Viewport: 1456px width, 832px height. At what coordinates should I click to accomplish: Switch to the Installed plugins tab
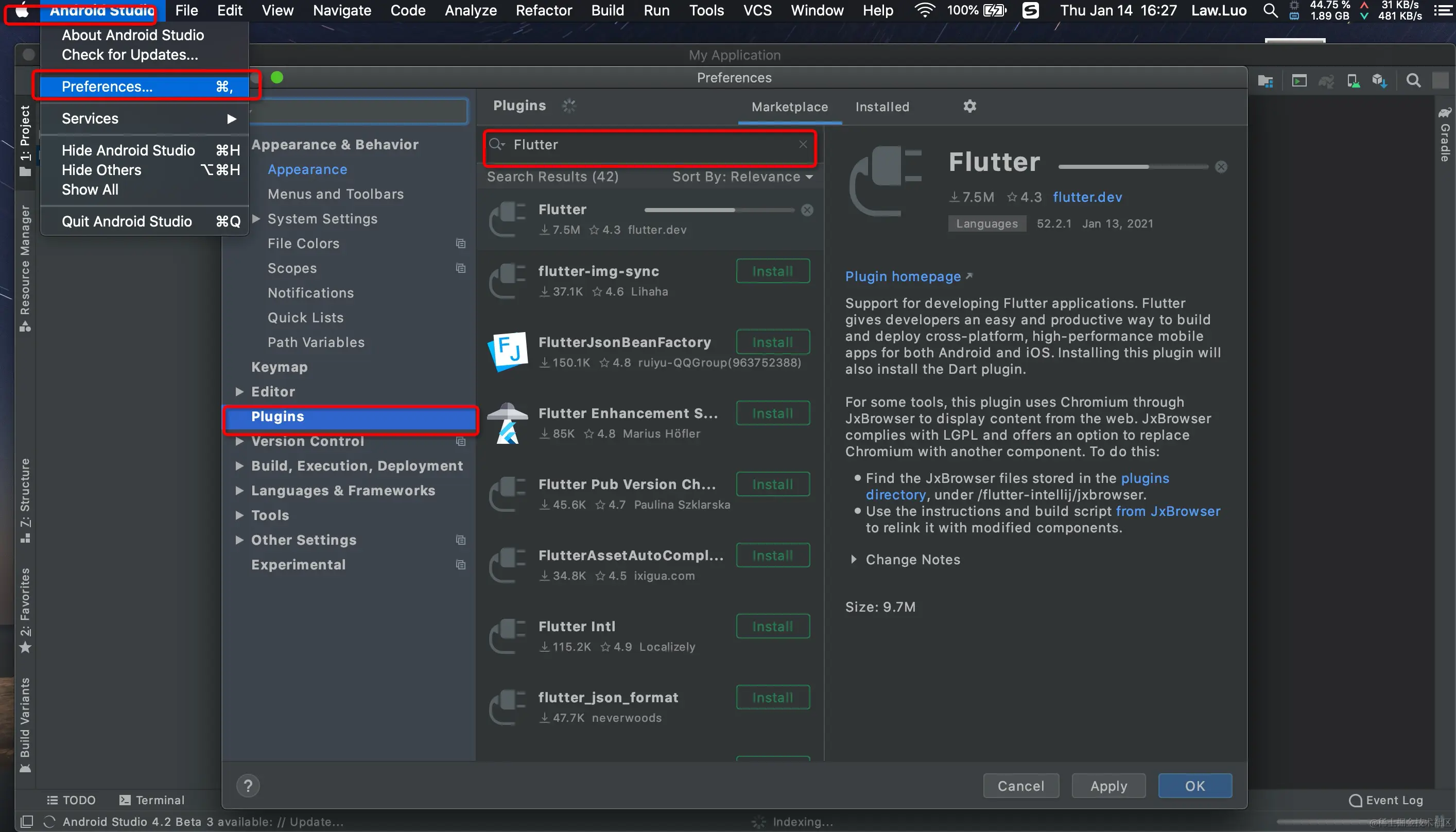(882, 107)
